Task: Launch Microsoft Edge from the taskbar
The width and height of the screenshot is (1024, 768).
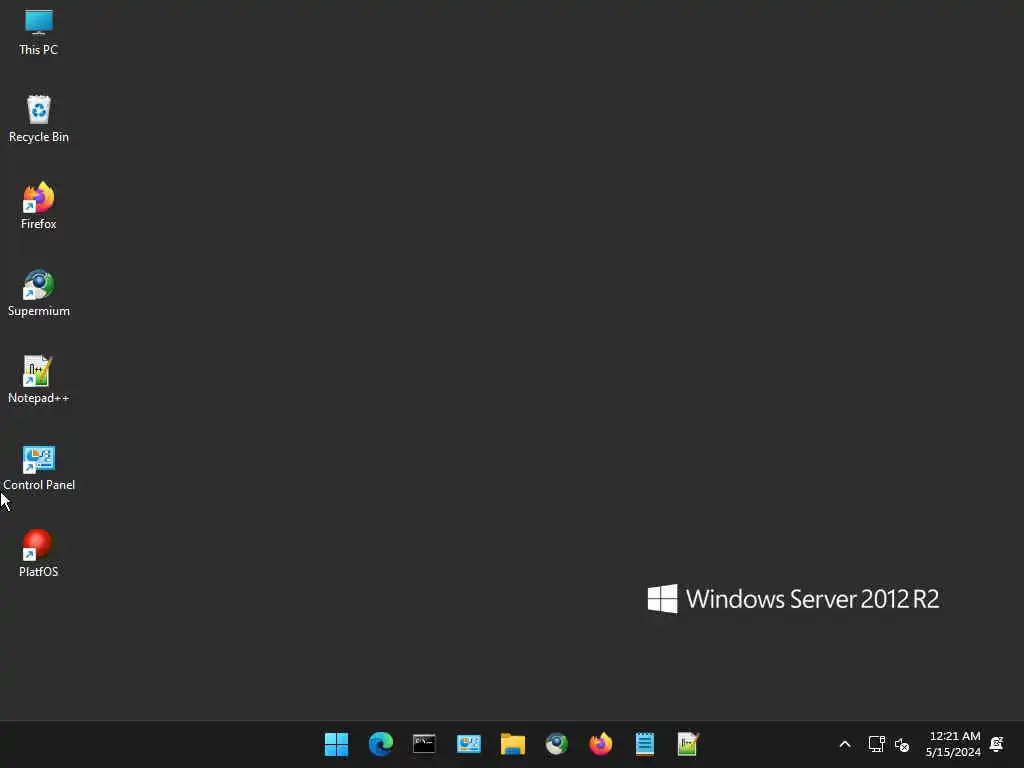Action: point(381,744)
